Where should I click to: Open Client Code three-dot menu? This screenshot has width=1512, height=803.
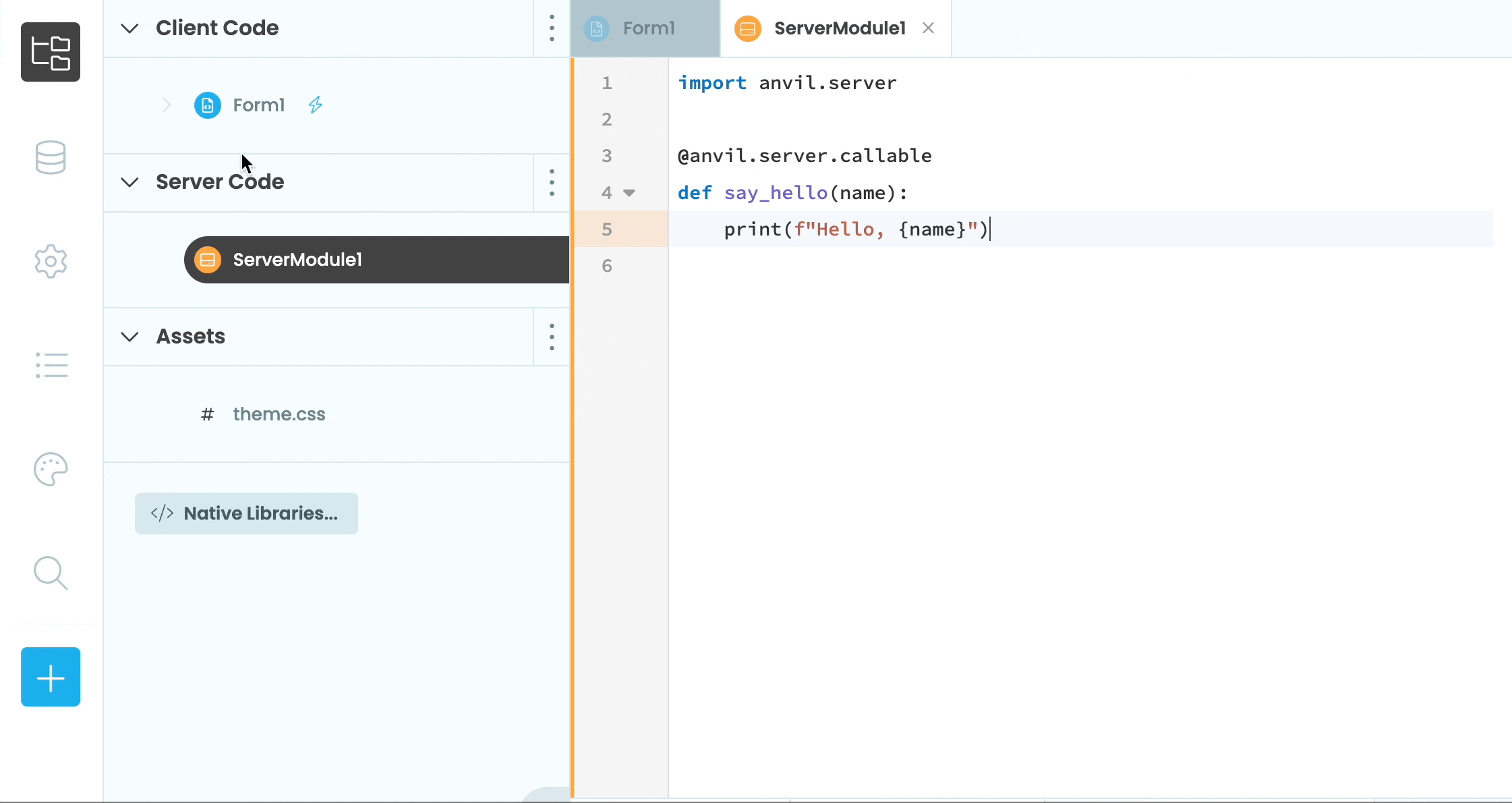[552, 28]
